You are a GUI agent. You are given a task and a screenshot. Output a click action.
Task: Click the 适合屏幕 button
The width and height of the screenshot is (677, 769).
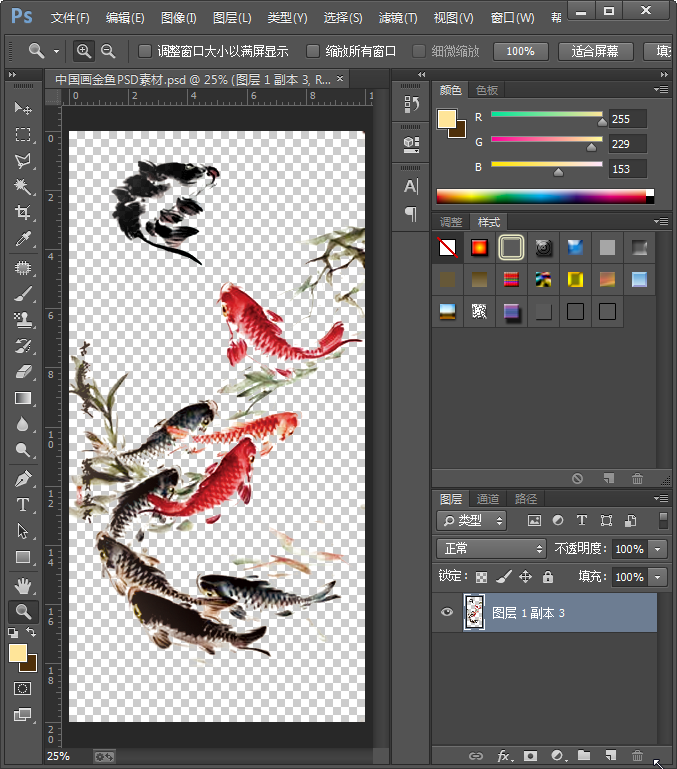tap(596, 51)
